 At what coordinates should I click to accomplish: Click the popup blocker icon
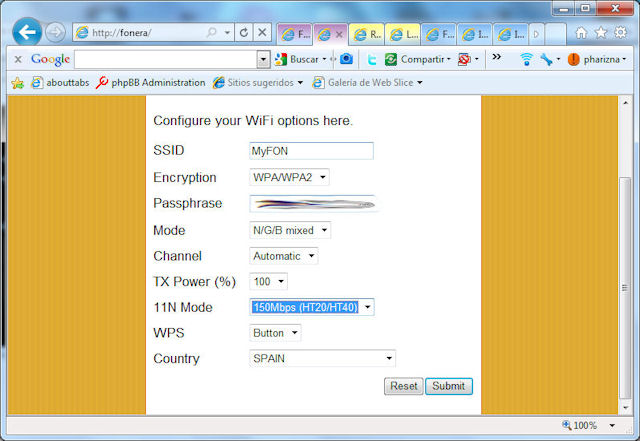click(464, 60)
